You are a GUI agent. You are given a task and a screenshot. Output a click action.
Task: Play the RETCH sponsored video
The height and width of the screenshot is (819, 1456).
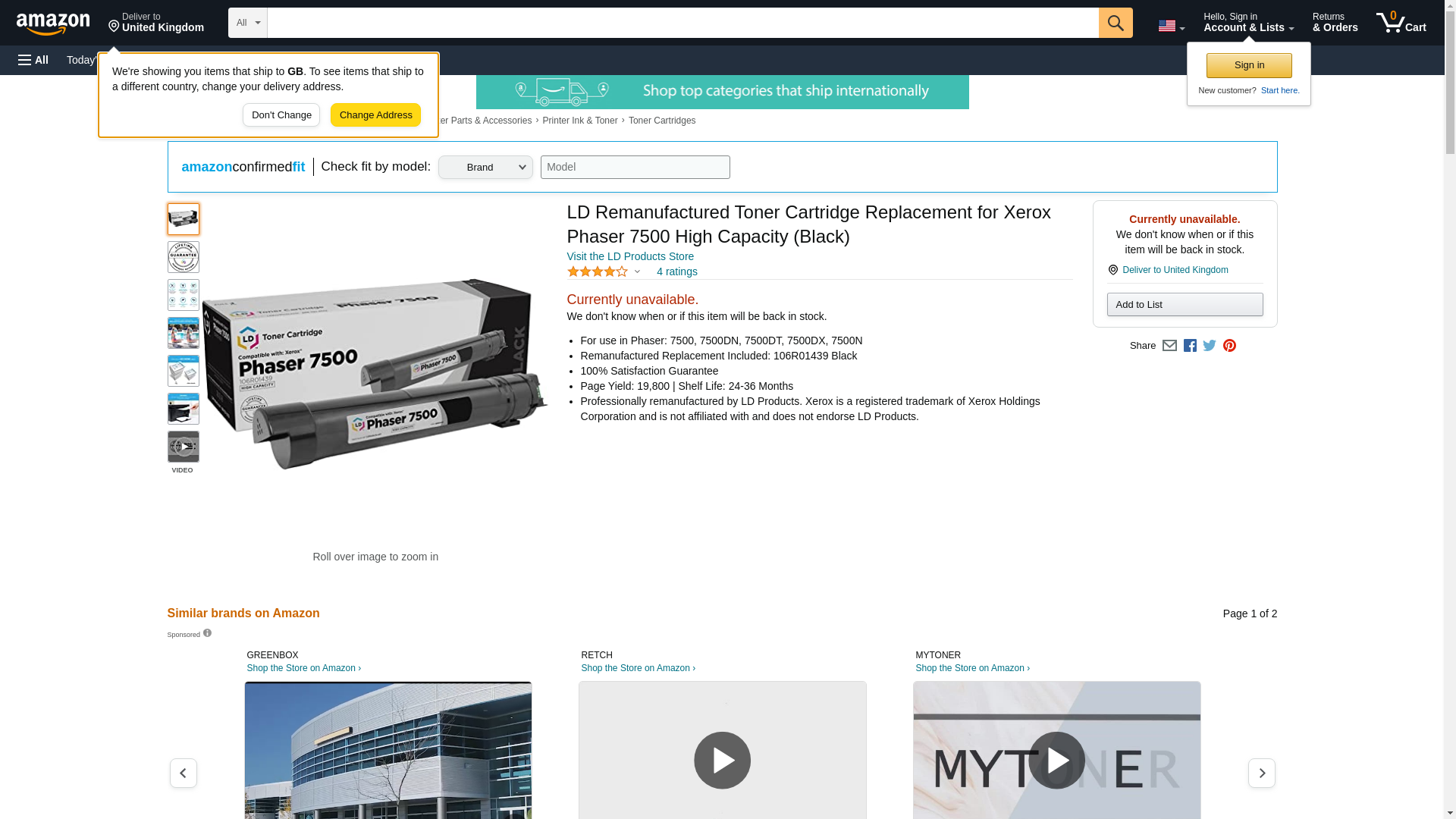(x=722, y=760)
